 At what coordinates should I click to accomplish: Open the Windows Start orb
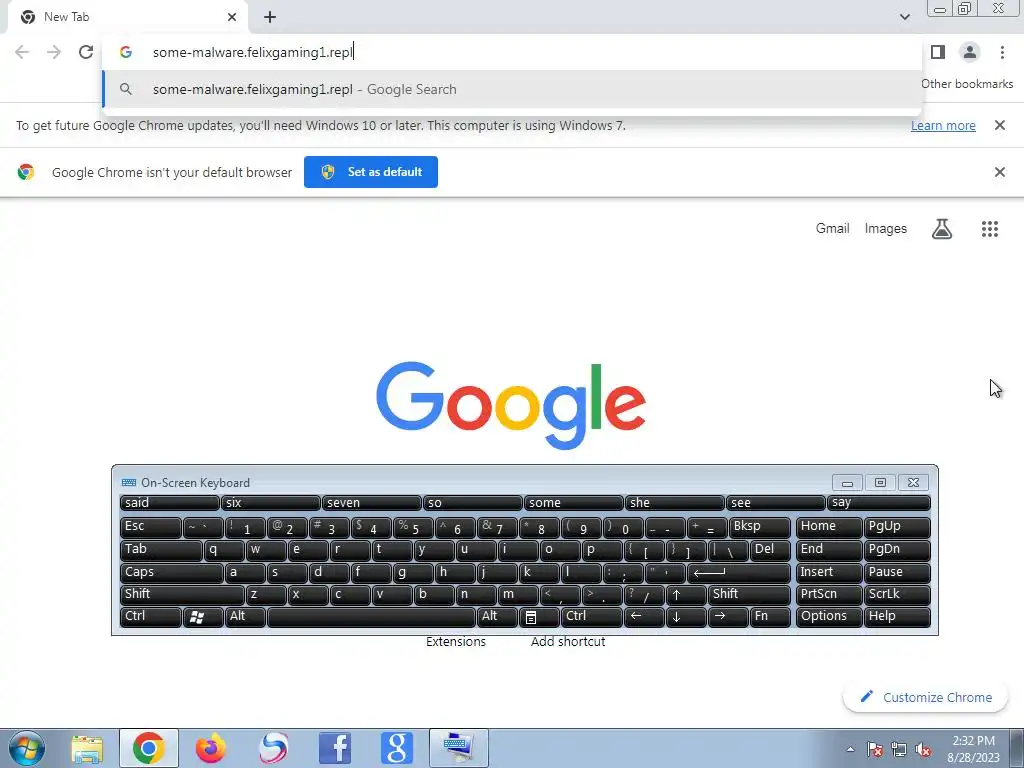27,748
